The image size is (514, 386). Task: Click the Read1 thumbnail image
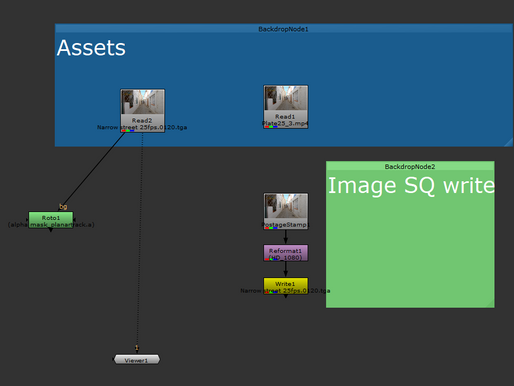click(x=286, y=98)
